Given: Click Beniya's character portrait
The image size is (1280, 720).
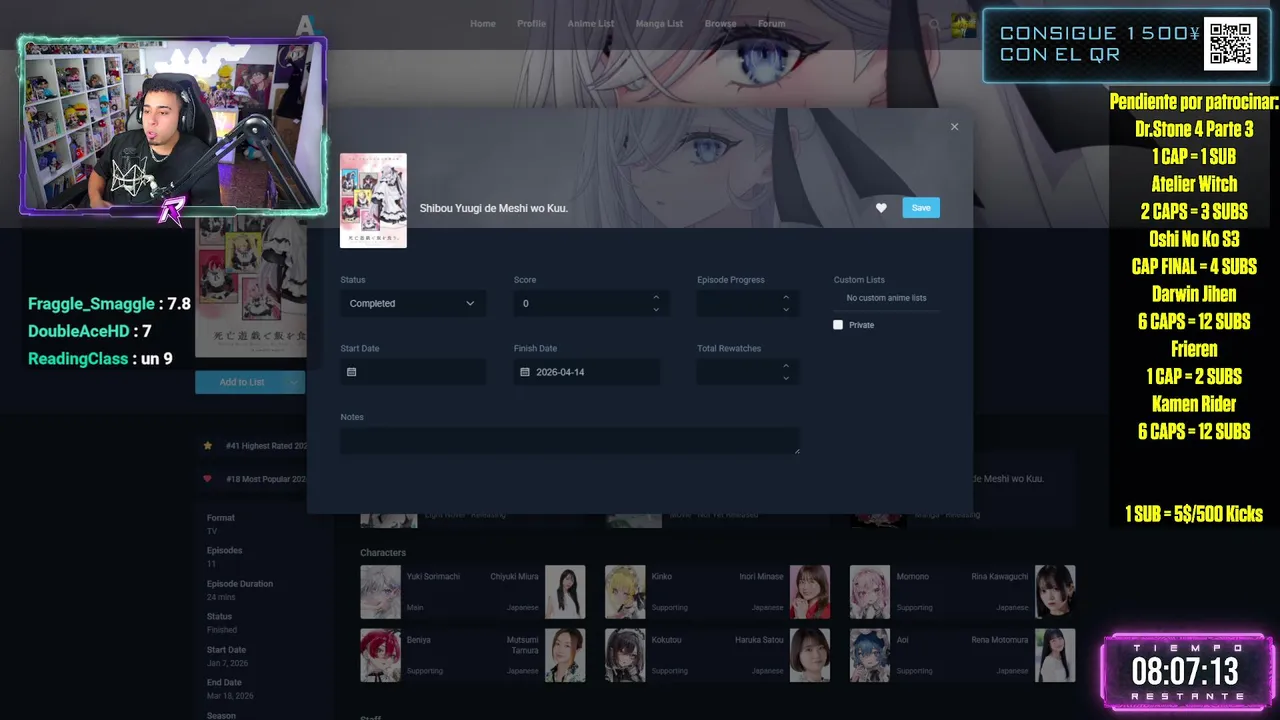Looking at the screenshot, I should 380,655.
